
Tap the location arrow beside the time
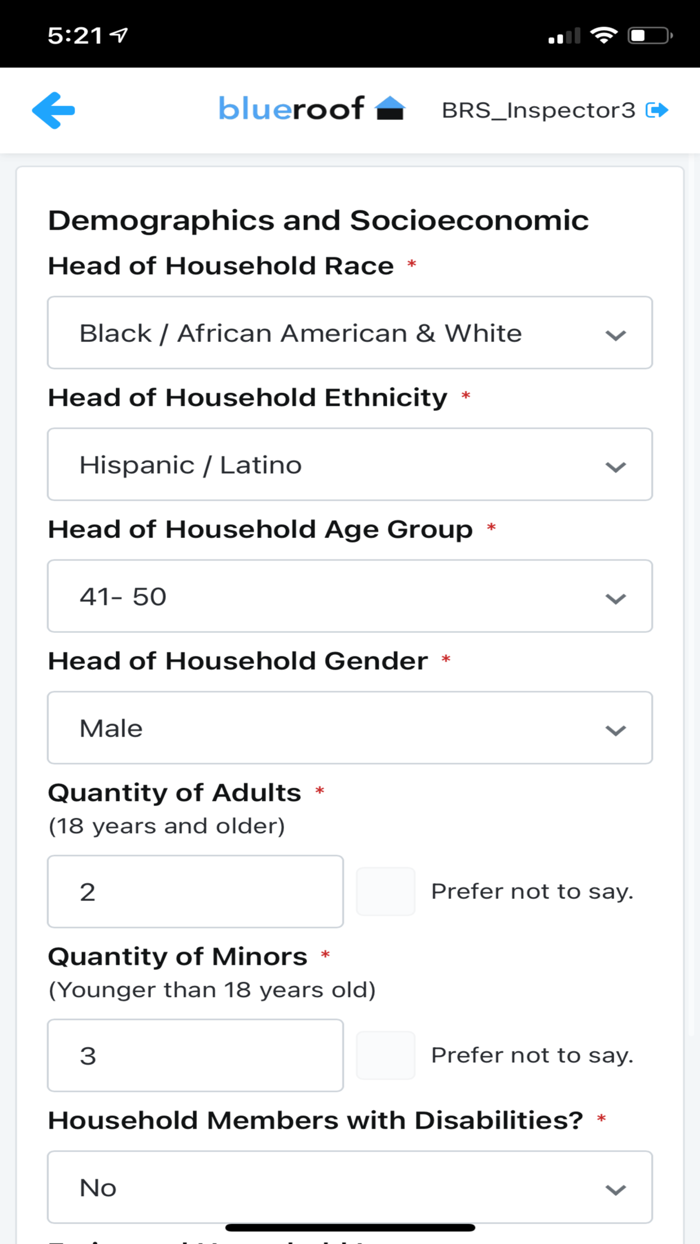click(120, 36)
